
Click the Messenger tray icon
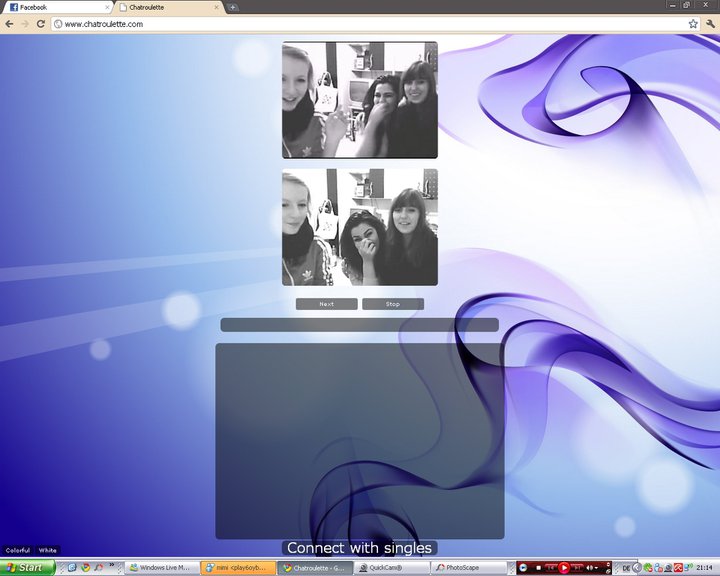[x=658, y=568]
